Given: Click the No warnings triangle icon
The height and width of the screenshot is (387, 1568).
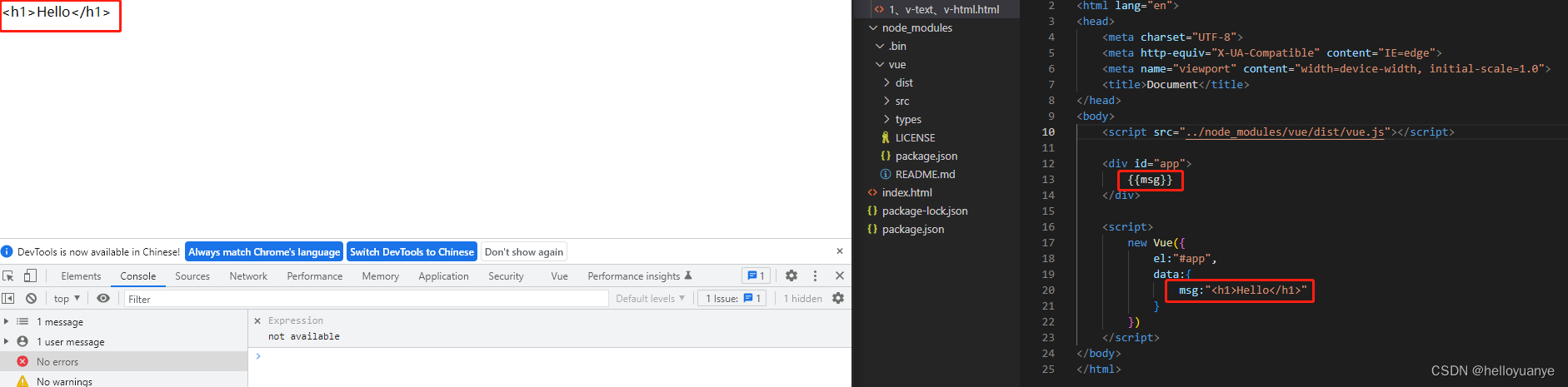Looking at the screenshot, I should click(x=22, y=381).
